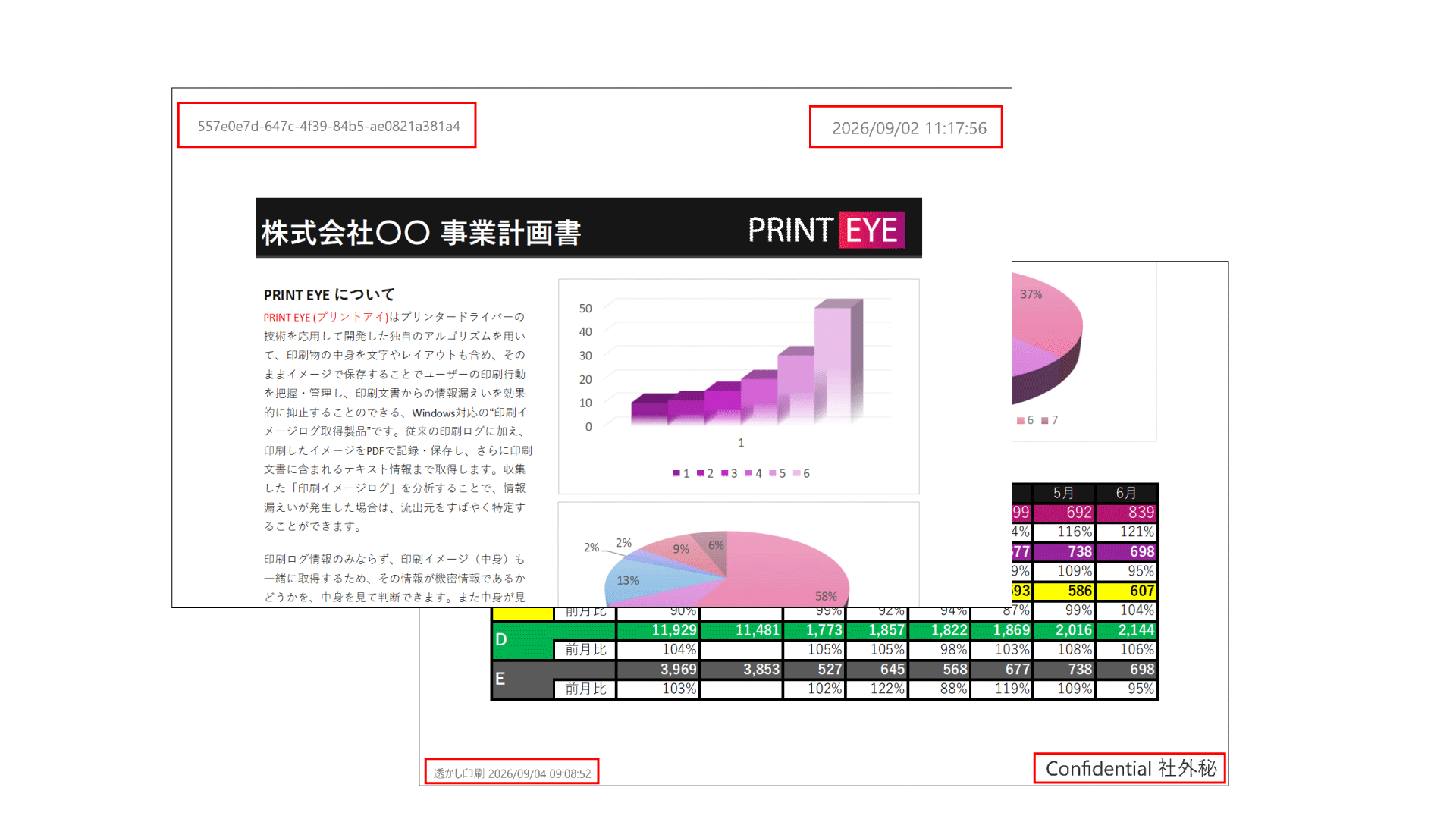Click the axis value 30 on the bar chart
Image resolution: width=1456 pixels, height=819 pixels.
click(585, 356)
